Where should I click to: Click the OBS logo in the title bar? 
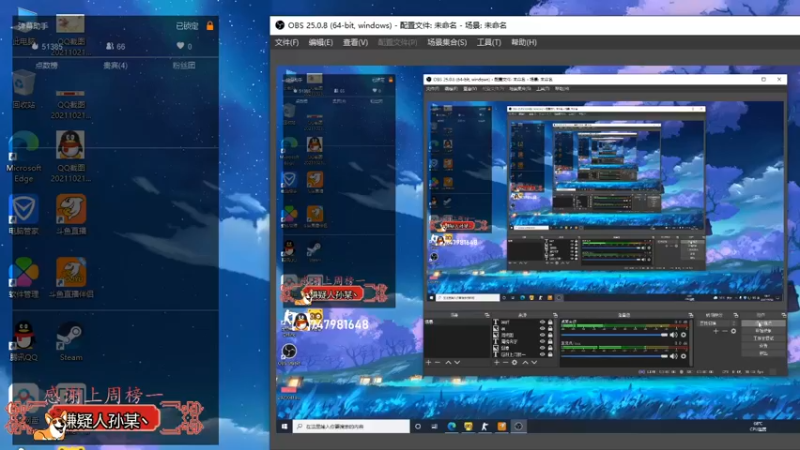pyautogui.click(x=280, y=25)
